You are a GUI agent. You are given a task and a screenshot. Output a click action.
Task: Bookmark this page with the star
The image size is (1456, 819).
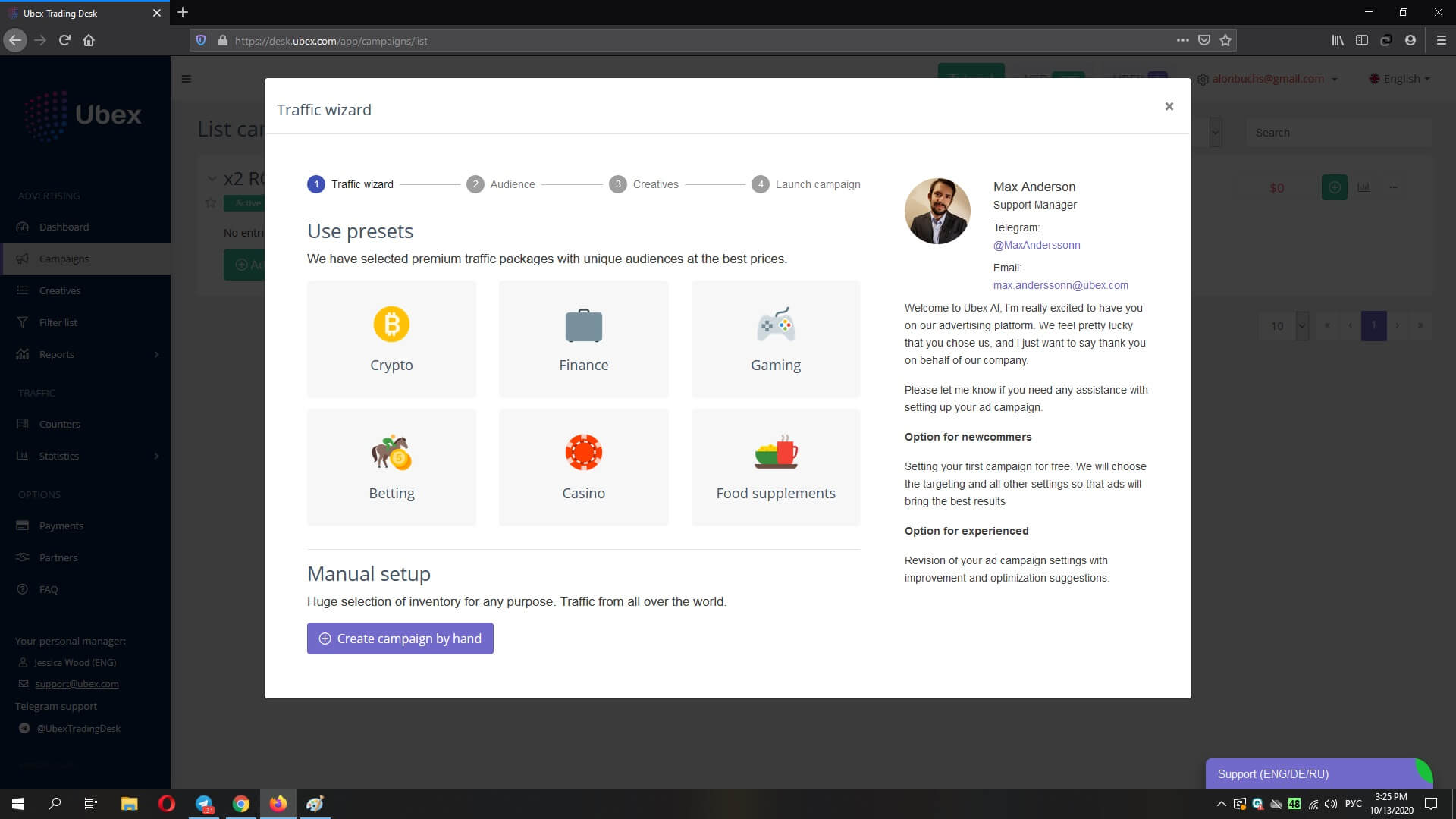tap(1225, 40)
